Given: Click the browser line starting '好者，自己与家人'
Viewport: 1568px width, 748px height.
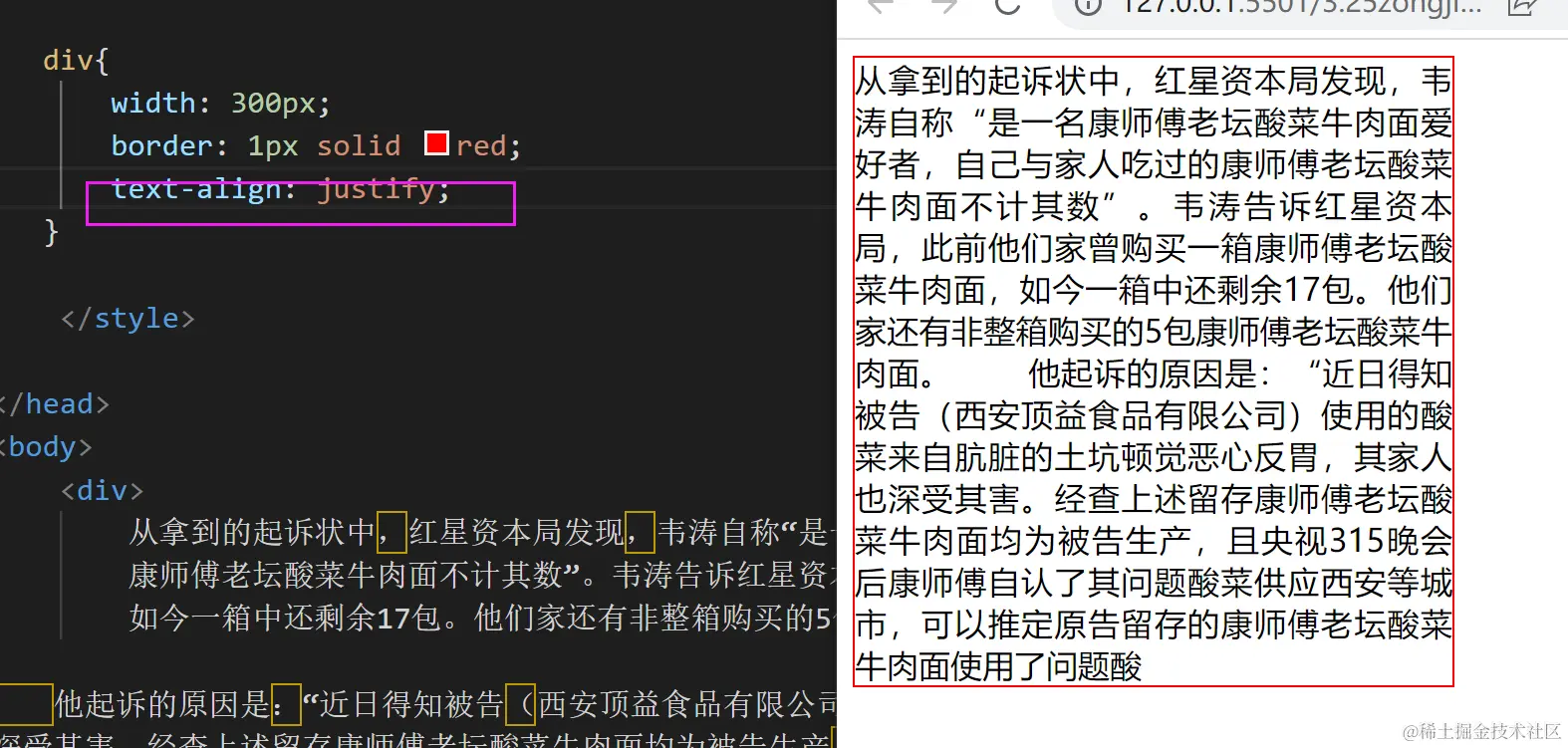Looking at the screenshot, I should click(1154, 164).
